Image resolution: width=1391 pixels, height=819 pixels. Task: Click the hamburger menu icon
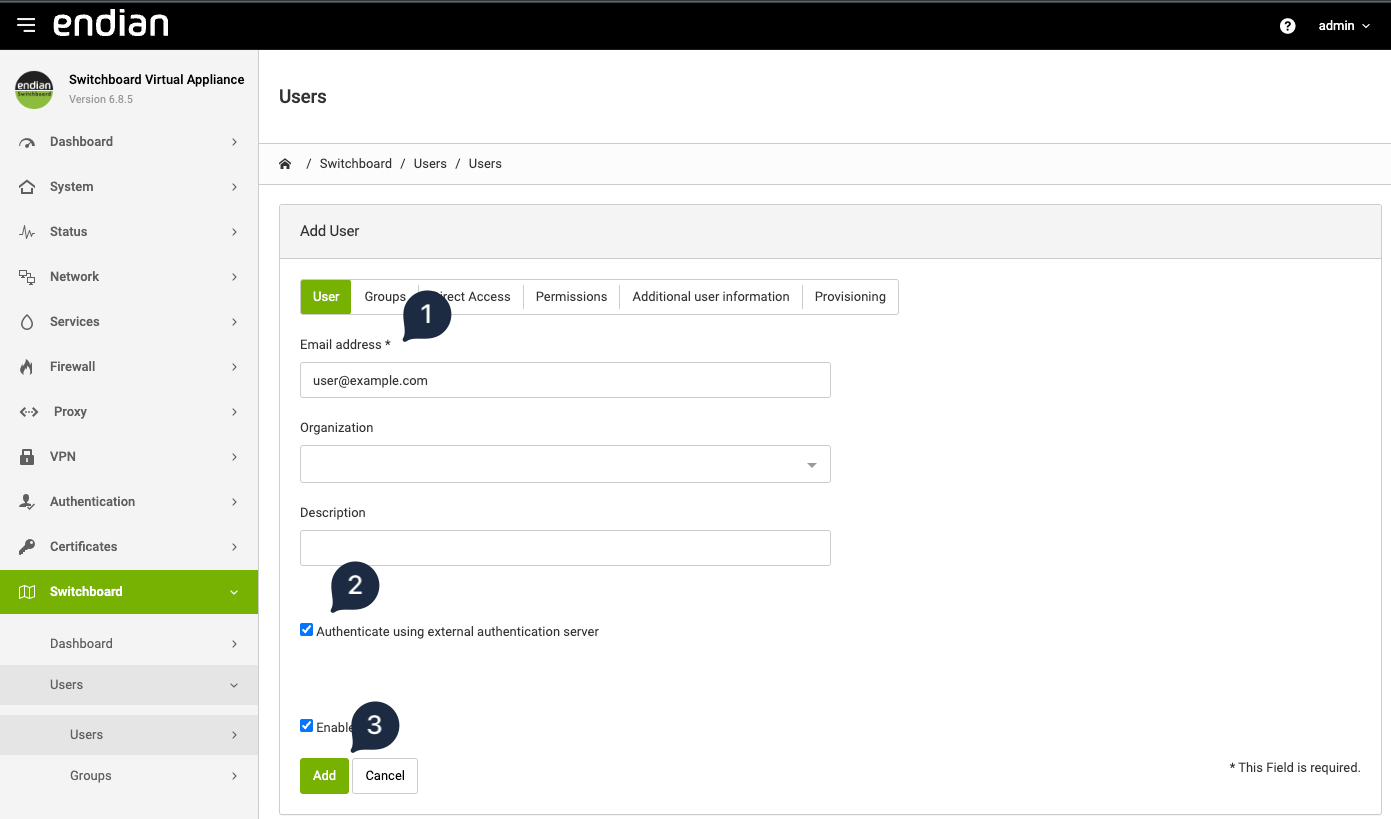[26, 25]
